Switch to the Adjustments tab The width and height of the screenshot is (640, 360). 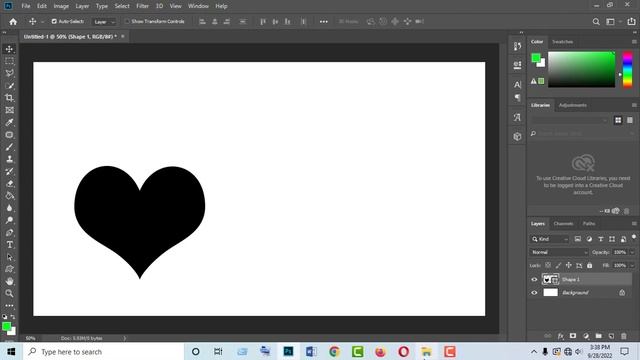[573, 105]
